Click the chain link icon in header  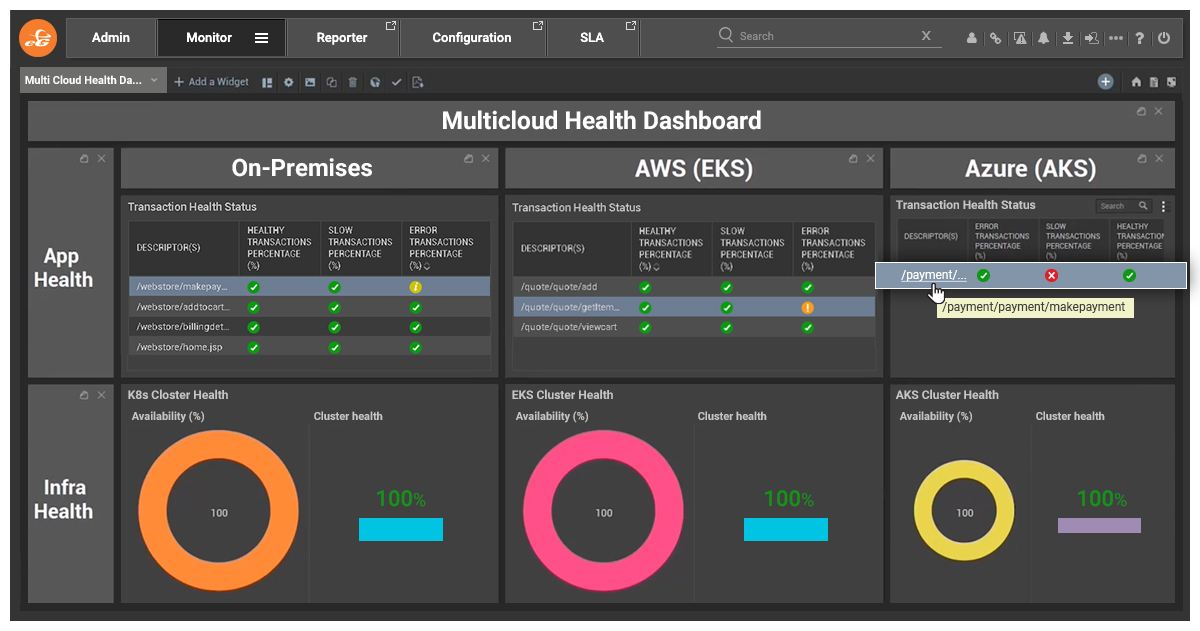tap(995, 38)
